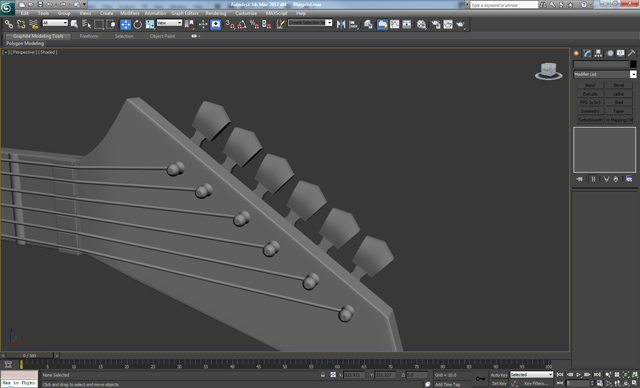Screen dimensions: 640x388
Task: Open the Tools menu
Action: 43,13
